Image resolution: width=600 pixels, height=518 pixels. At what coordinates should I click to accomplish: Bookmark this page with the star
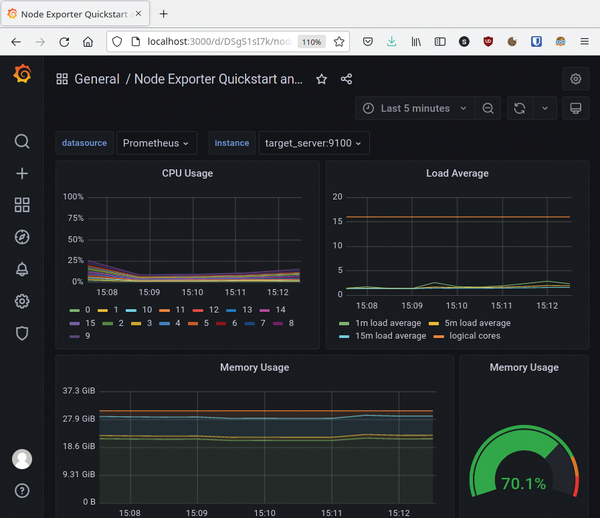point(339,42)
